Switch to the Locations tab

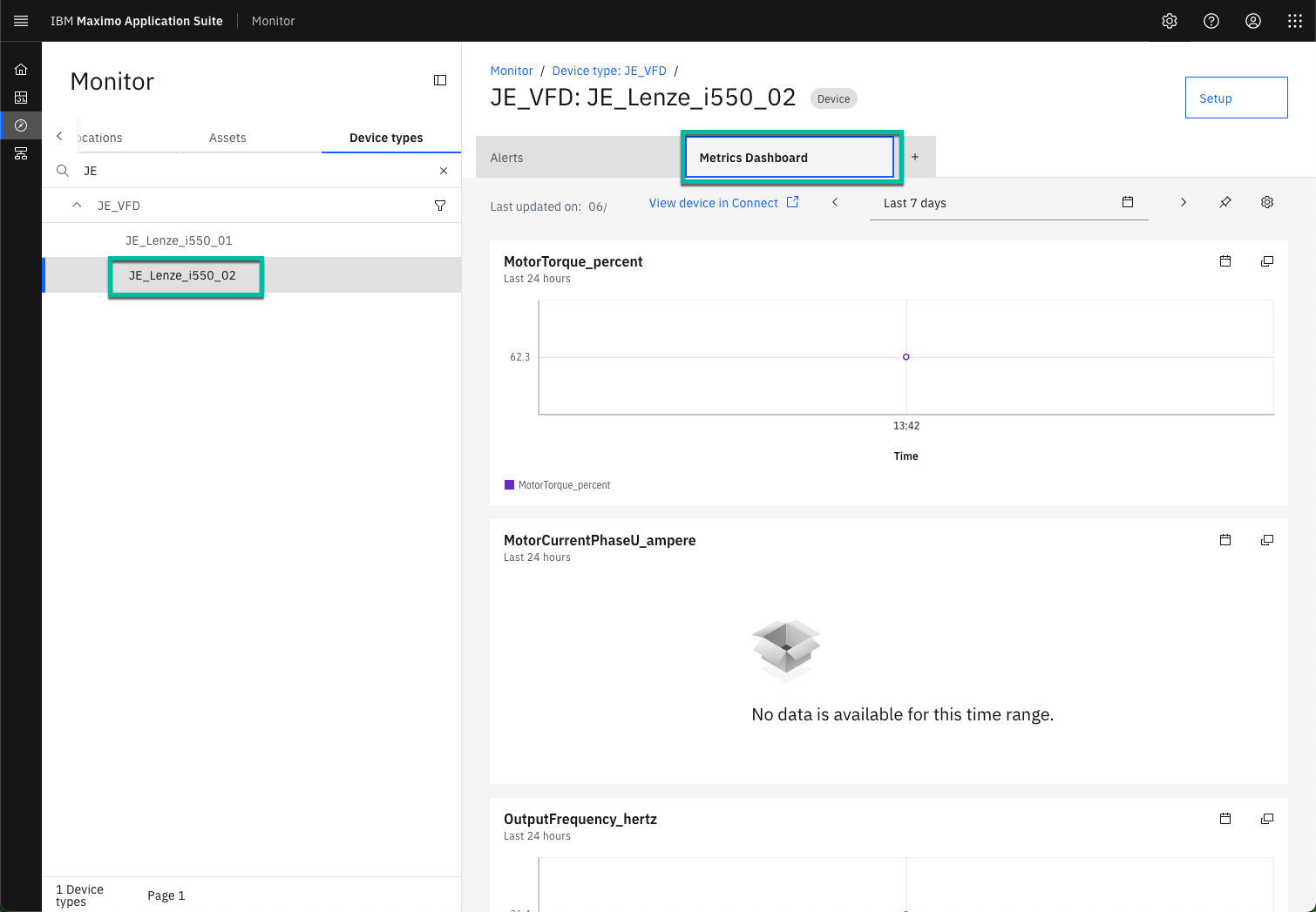(100, 138)
